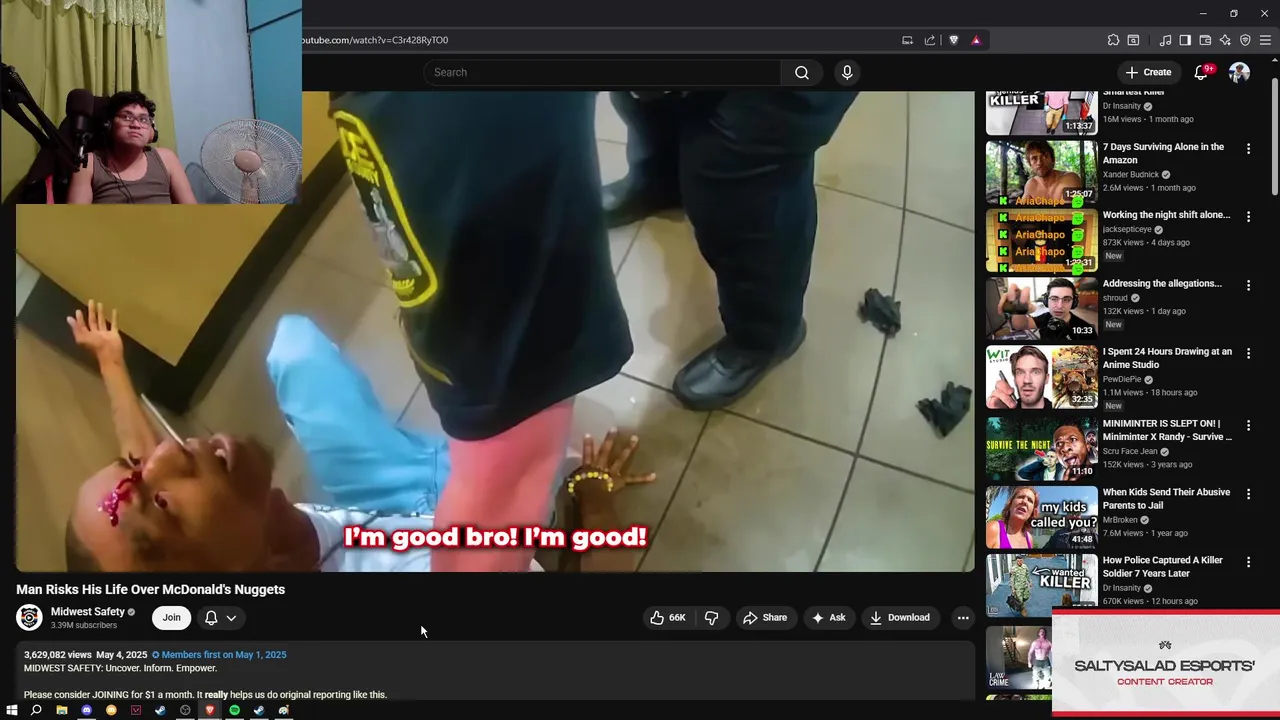1280x720 pixels.
Task: Click the Xander Budnick channel name
Action: 1130,174
